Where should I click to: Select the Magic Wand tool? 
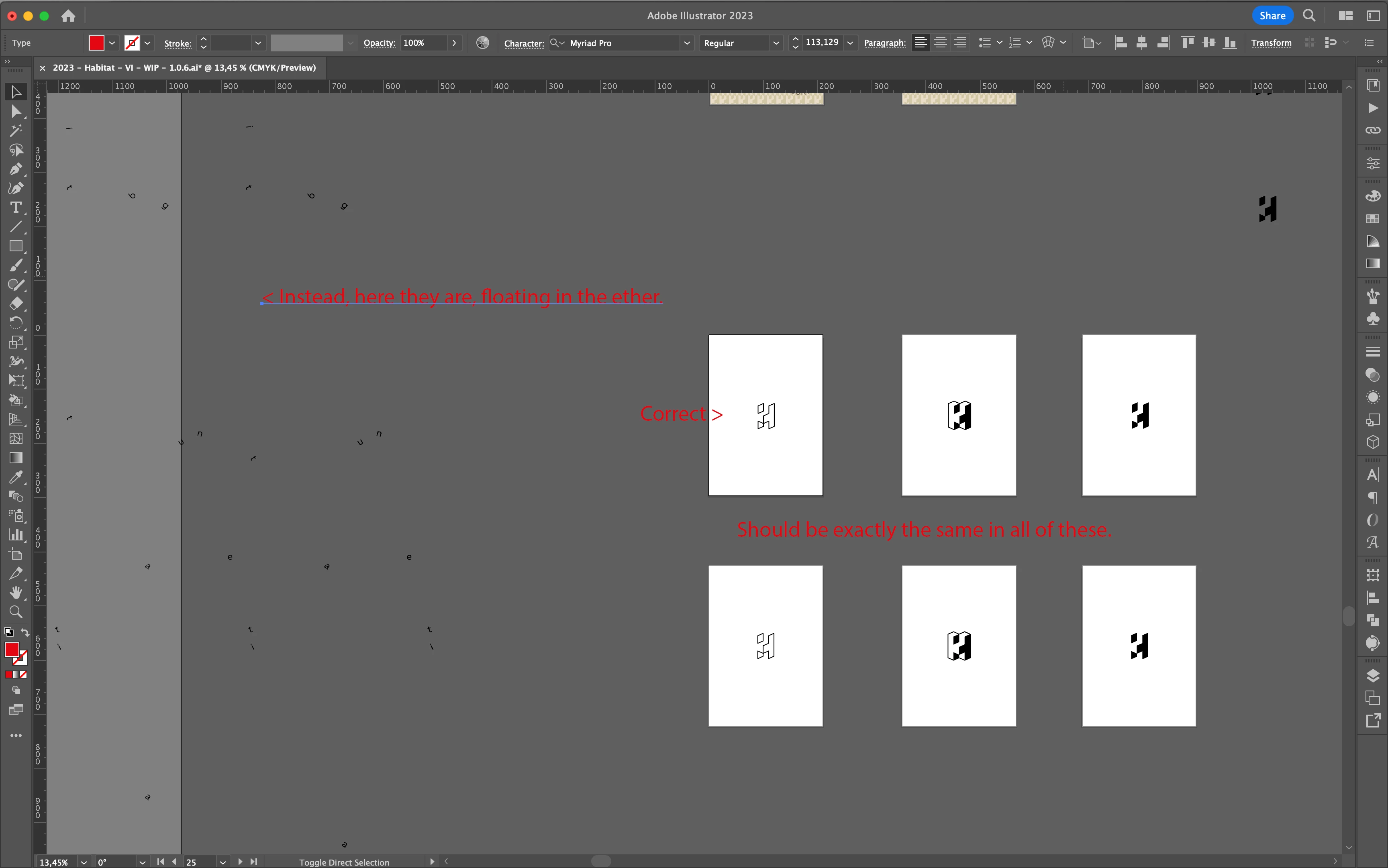point(16,131)
